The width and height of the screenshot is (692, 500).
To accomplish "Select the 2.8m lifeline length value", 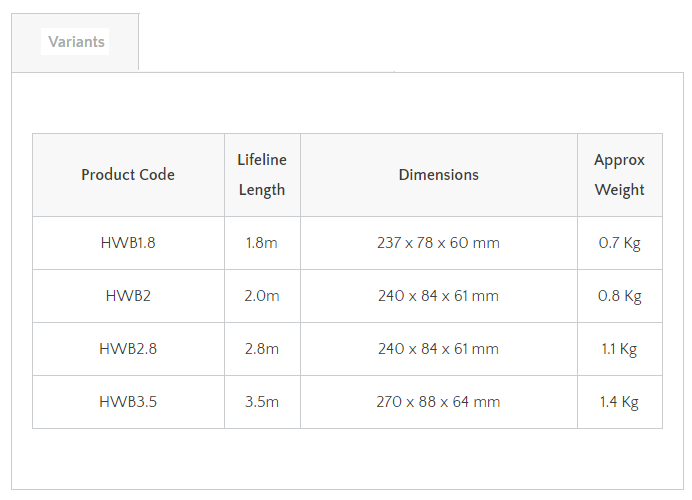I will point(261,349).
